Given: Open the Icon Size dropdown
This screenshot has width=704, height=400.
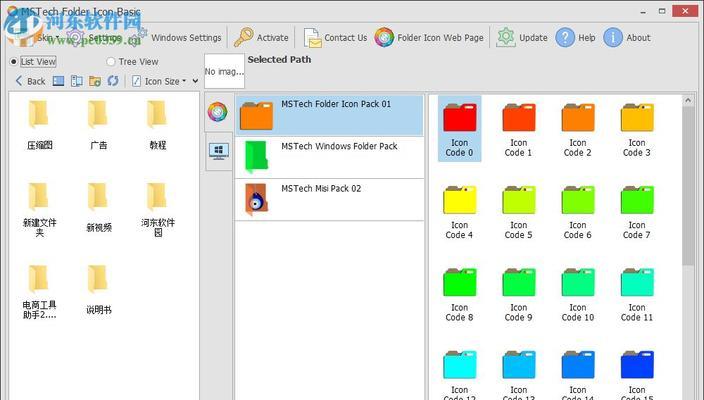Looking at the screenshot, I should pyautogui.click(x=160, y=81).
